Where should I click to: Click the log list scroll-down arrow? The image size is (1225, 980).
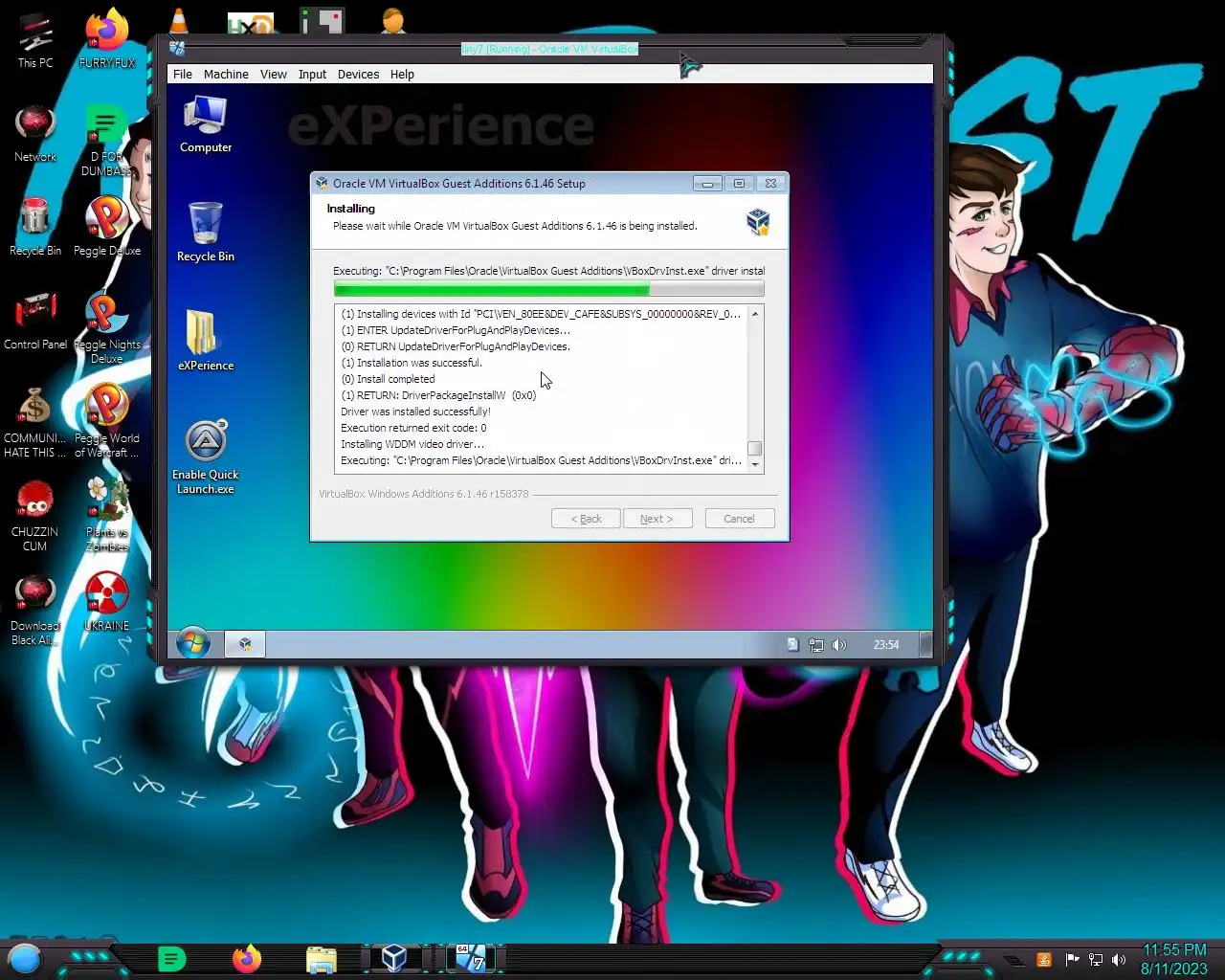pyautogui.click(x=755, y=464)
